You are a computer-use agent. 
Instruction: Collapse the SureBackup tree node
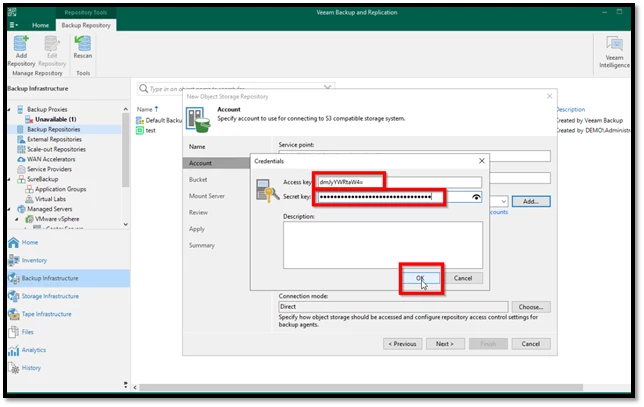pyautogui.click(x=9, y=179)
